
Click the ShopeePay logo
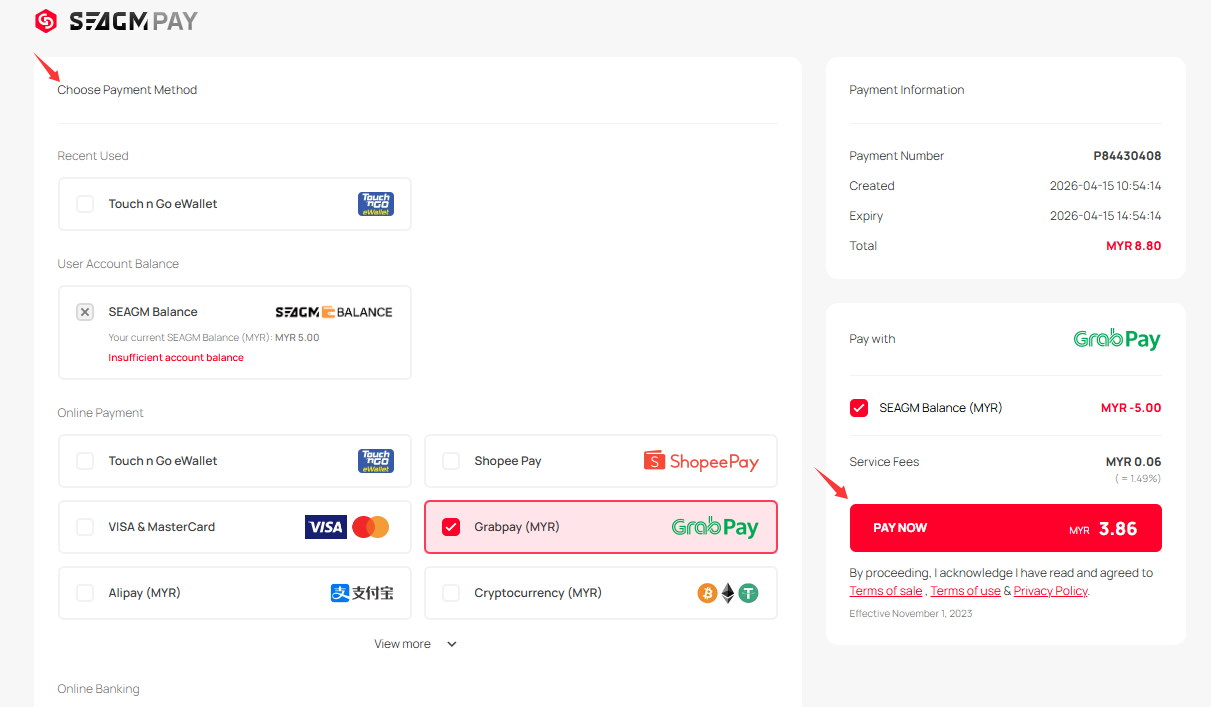(700, 461)
